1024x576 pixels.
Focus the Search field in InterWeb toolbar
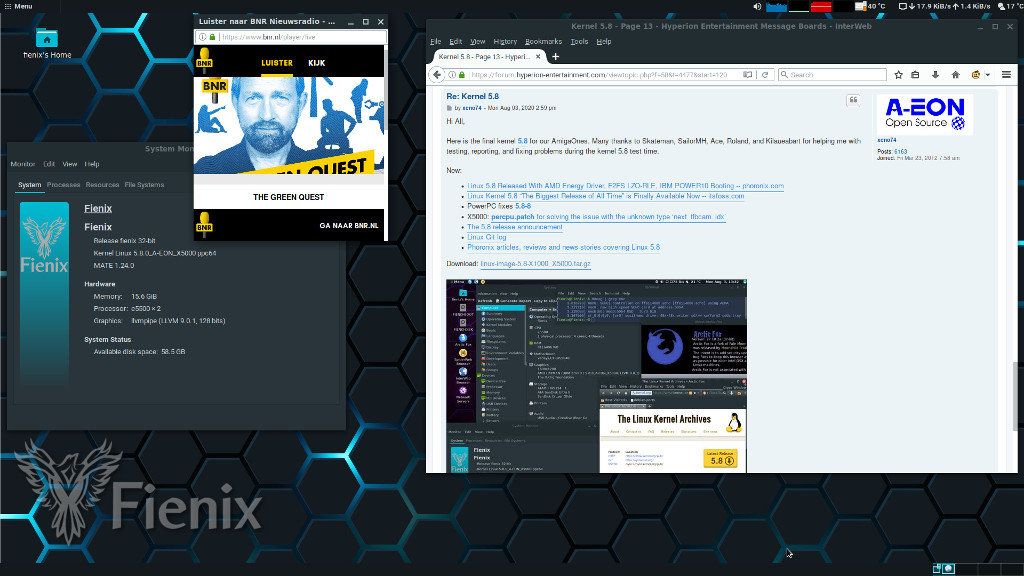pos(833,74)
